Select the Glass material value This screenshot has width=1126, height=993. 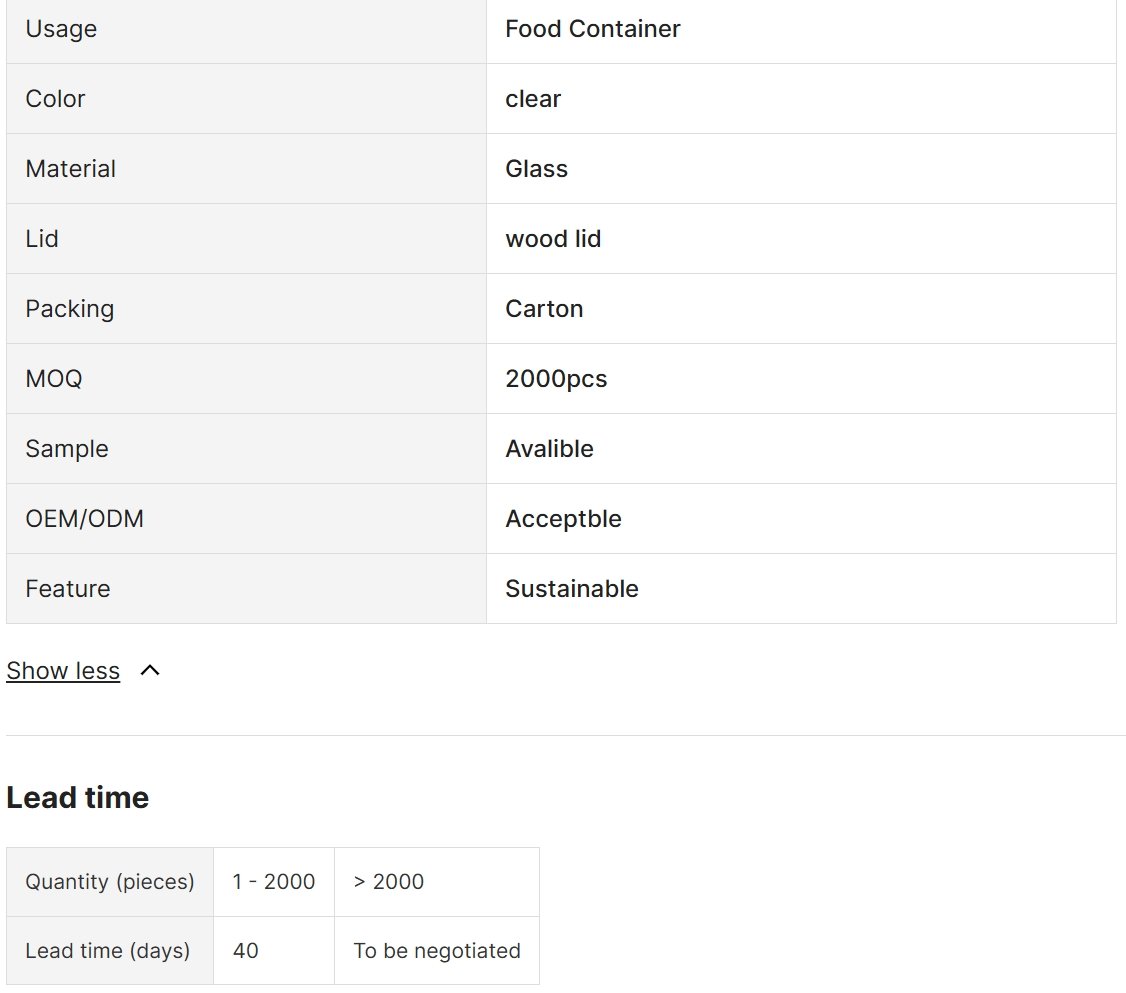click(x=536, y=169)
